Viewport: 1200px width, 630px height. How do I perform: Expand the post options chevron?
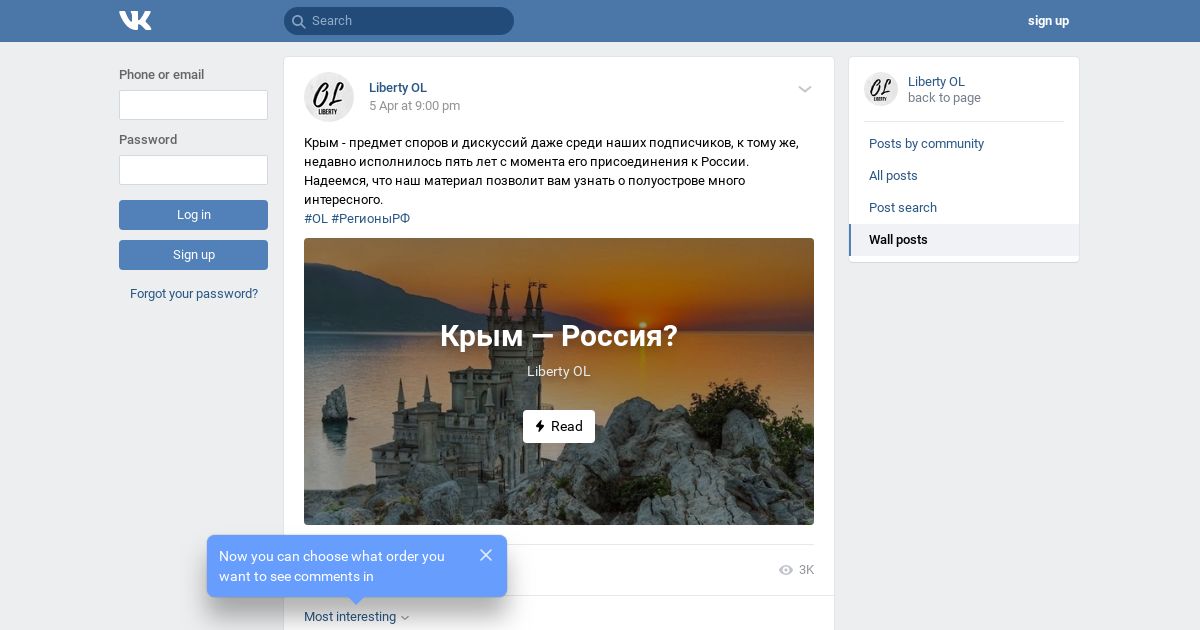pos(805,89)
